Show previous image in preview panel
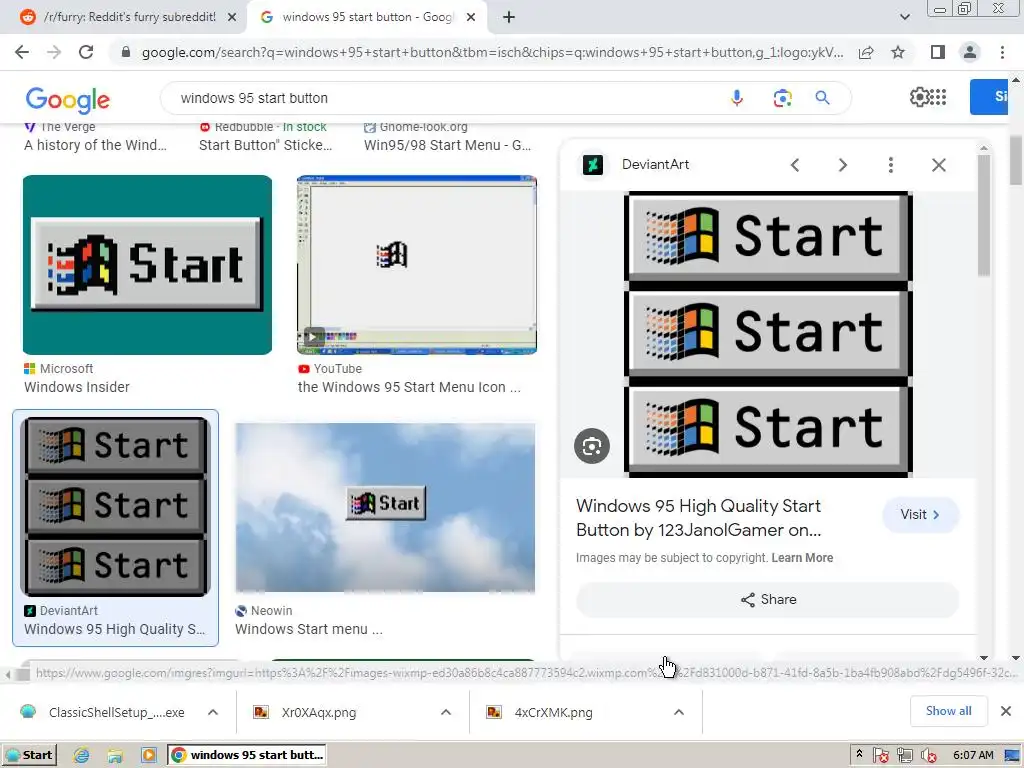Image resolution: width=1024 pixels, height=768 pixels. click(x=795, y=165)
